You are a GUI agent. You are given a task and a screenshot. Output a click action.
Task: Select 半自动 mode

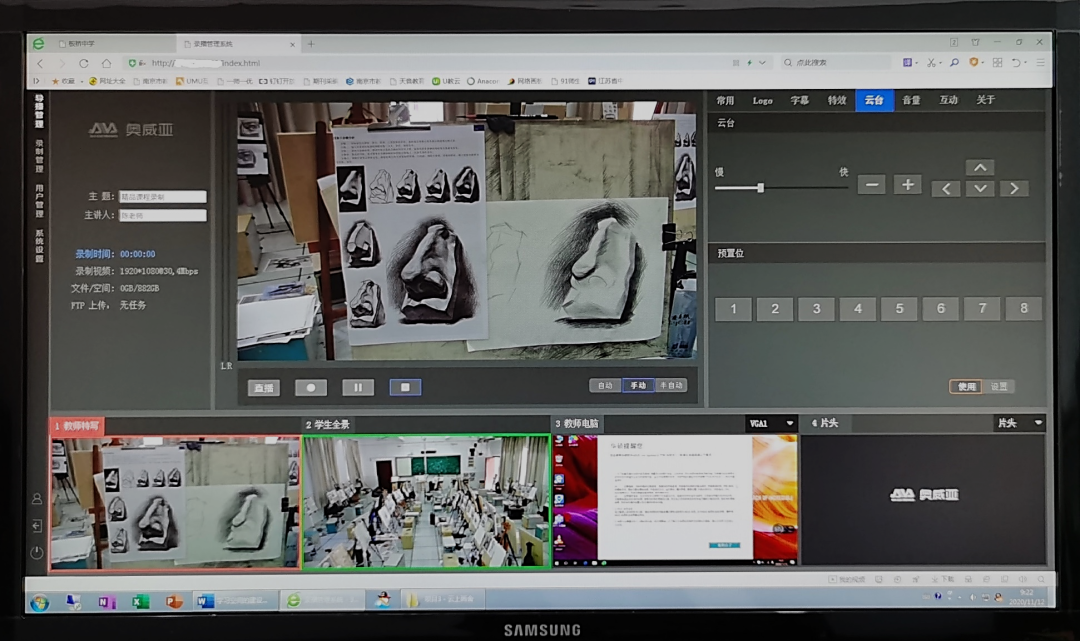coord(671,386)
